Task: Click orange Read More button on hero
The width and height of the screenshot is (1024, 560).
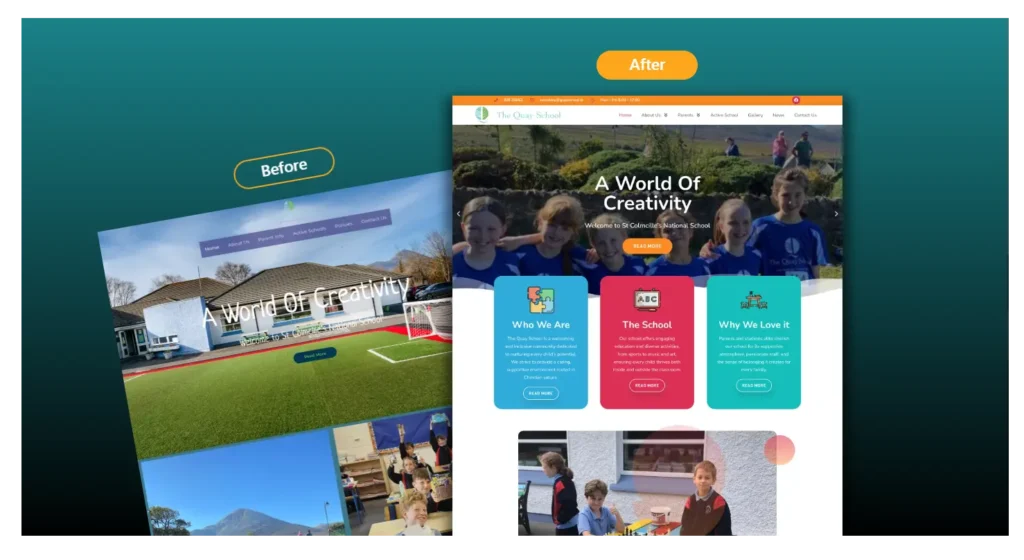Action: 647,246
